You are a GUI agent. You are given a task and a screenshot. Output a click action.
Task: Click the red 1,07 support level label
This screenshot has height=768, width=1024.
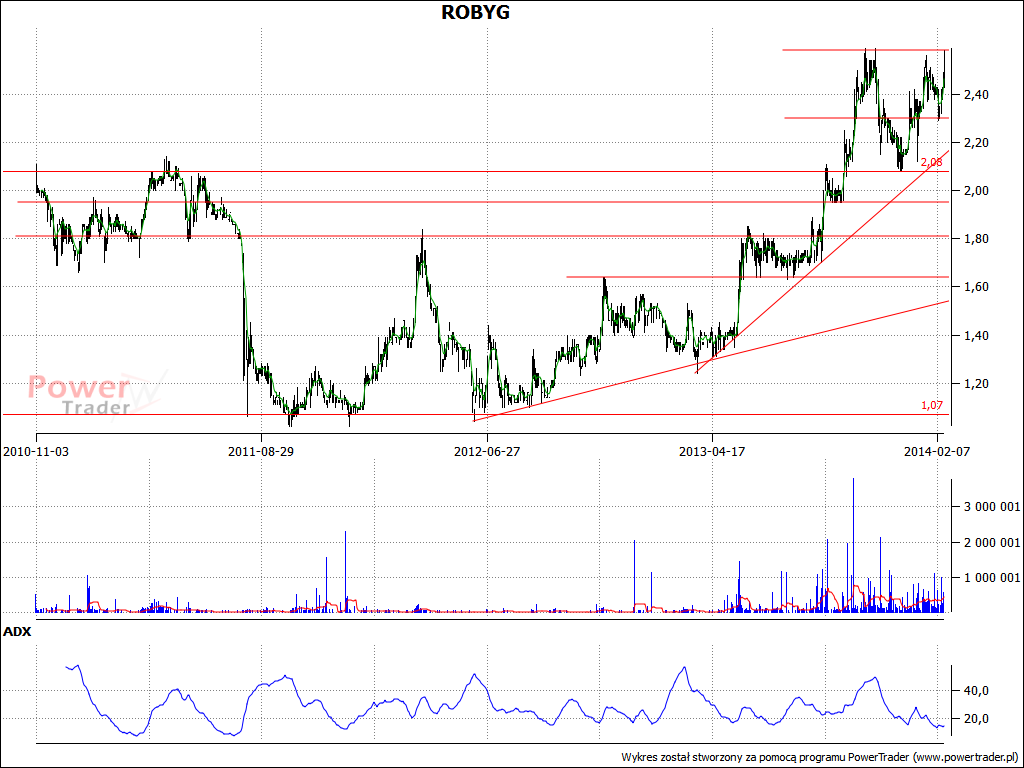tap(932, 405)
